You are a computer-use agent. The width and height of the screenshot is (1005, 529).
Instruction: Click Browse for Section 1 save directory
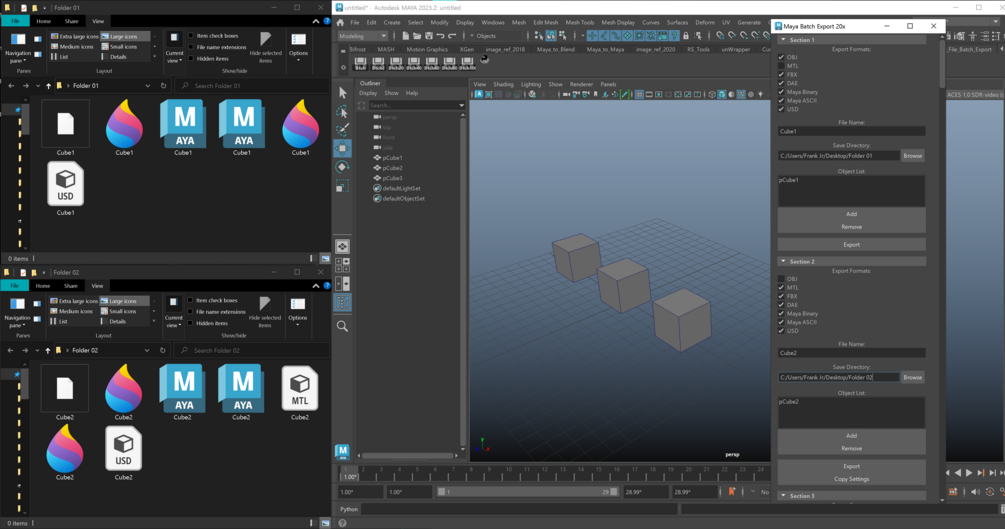point(913,156)
